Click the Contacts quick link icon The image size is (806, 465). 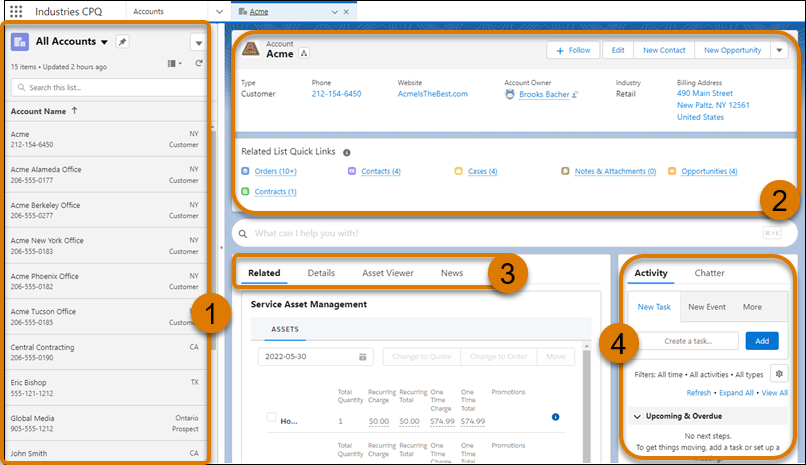pos(352,171)
